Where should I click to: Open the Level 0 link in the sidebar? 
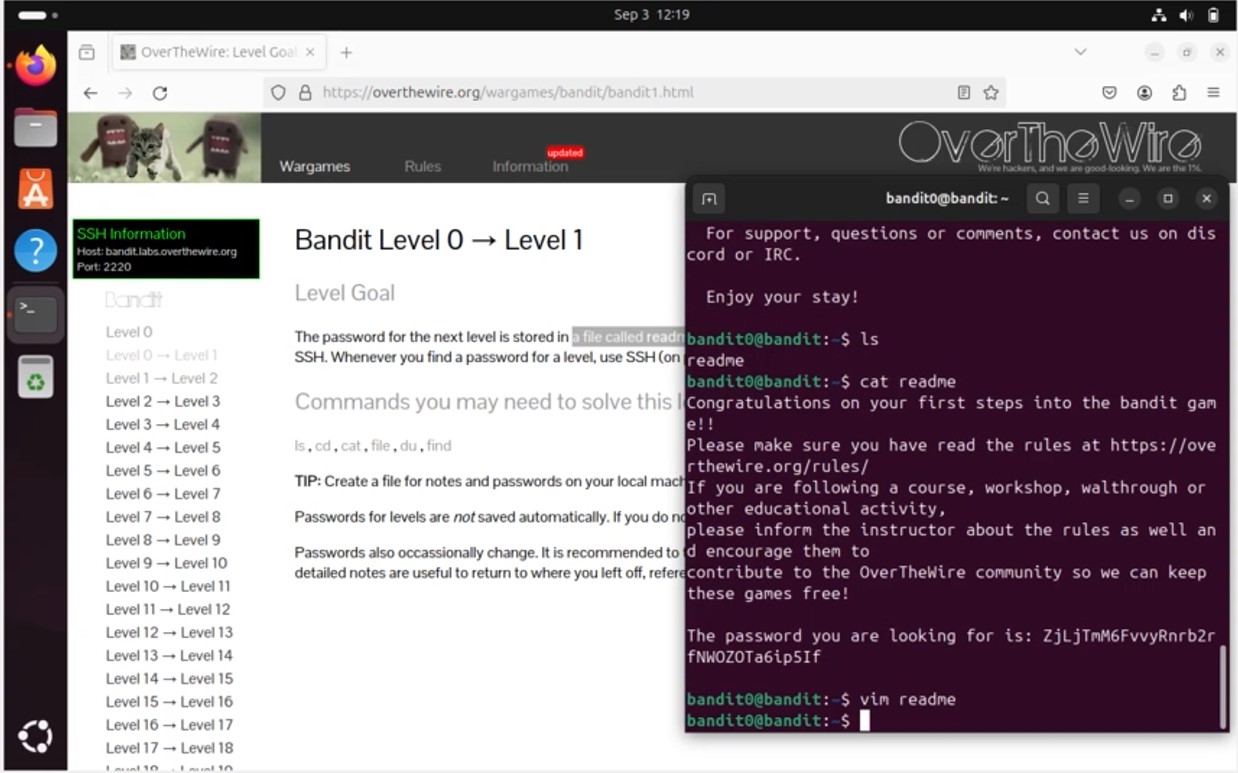point(129,332)
